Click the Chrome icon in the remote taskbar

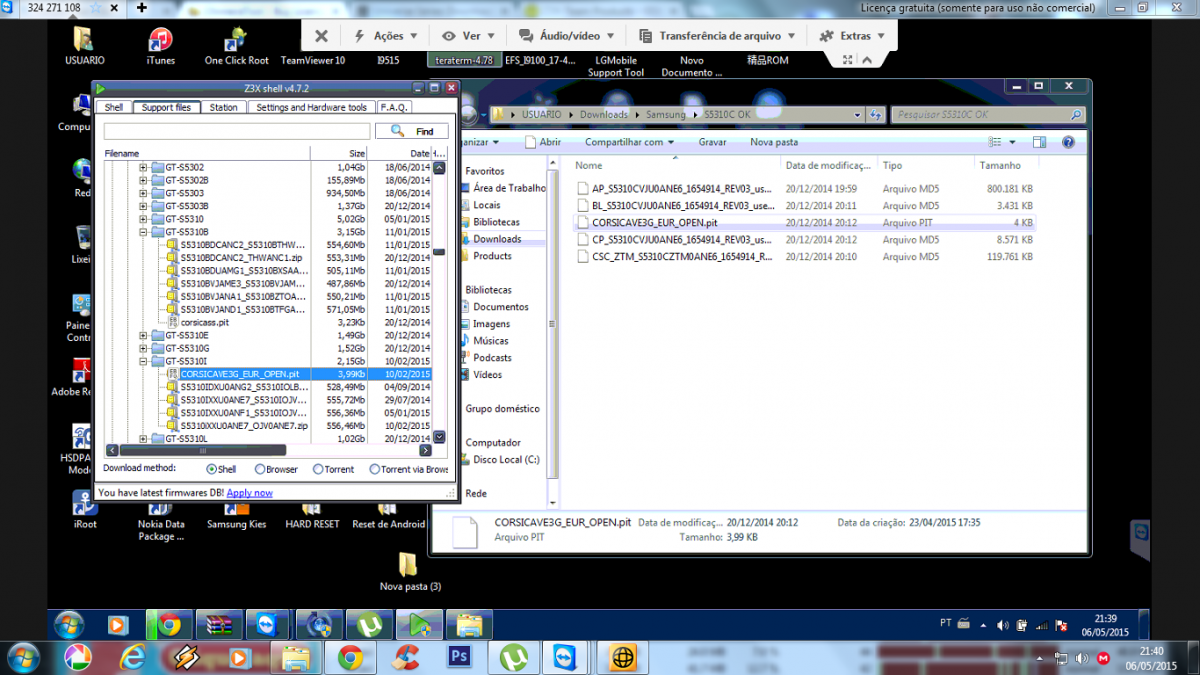point(170,626)
